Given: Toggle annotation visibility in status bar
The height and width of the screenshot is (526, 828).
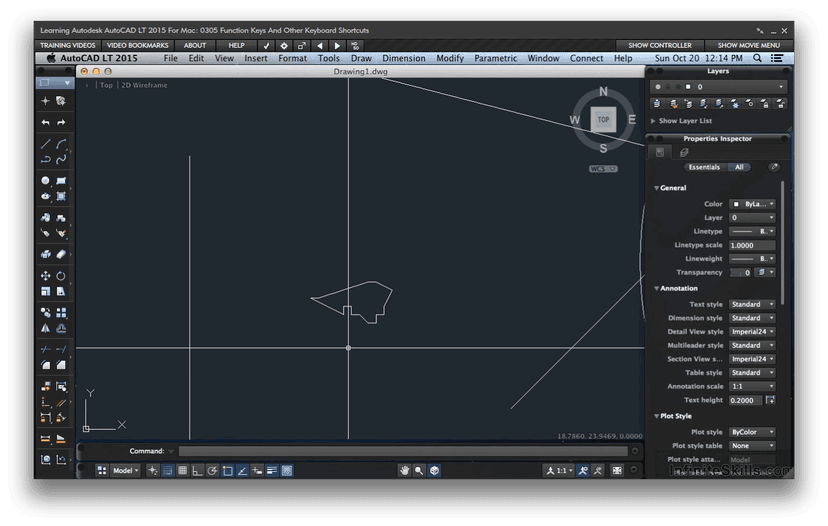Looking at the screenshot, I should (583, 470).
